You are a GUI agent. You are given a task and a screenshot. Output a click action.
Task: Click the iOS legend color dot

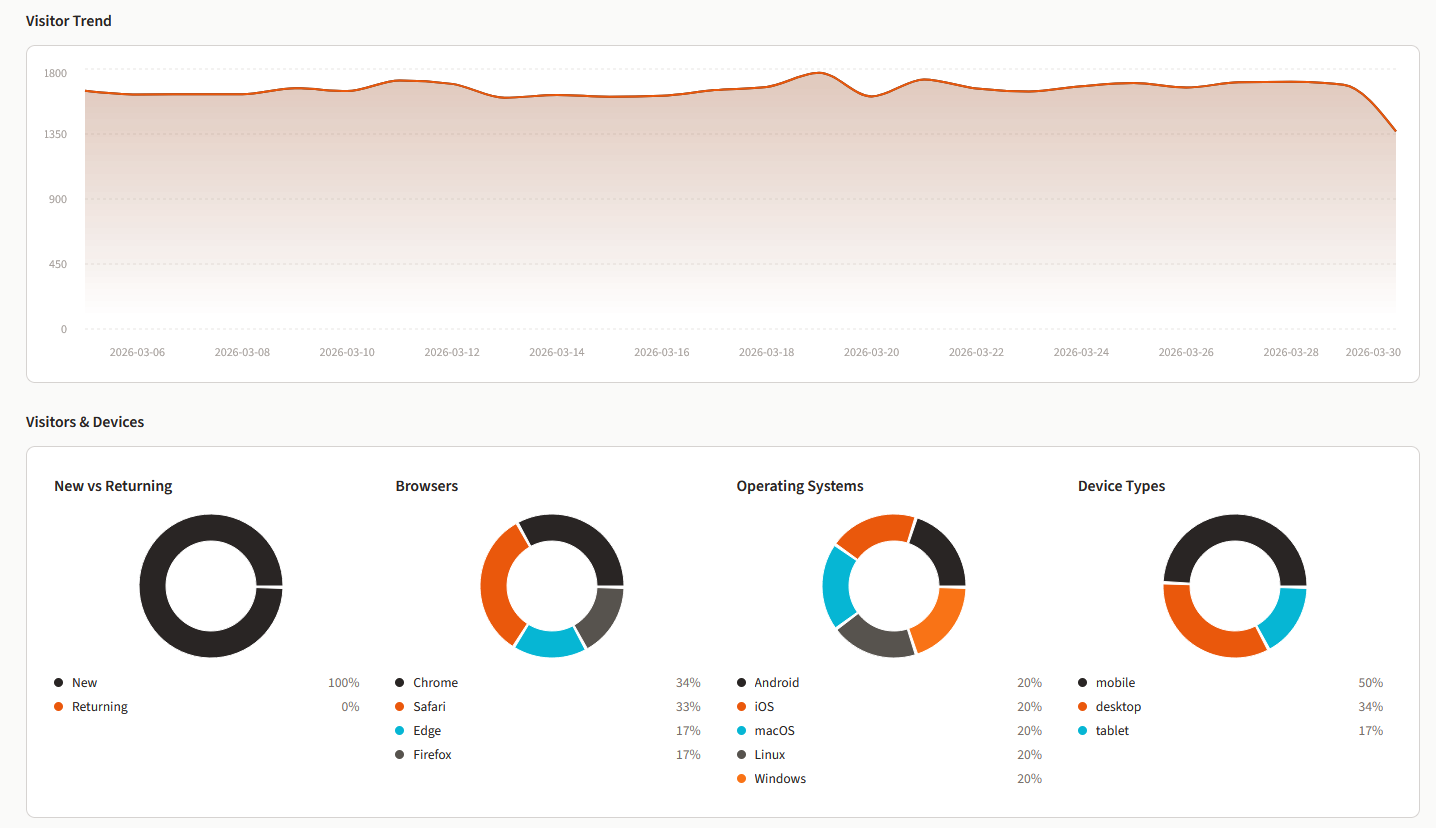740,706
